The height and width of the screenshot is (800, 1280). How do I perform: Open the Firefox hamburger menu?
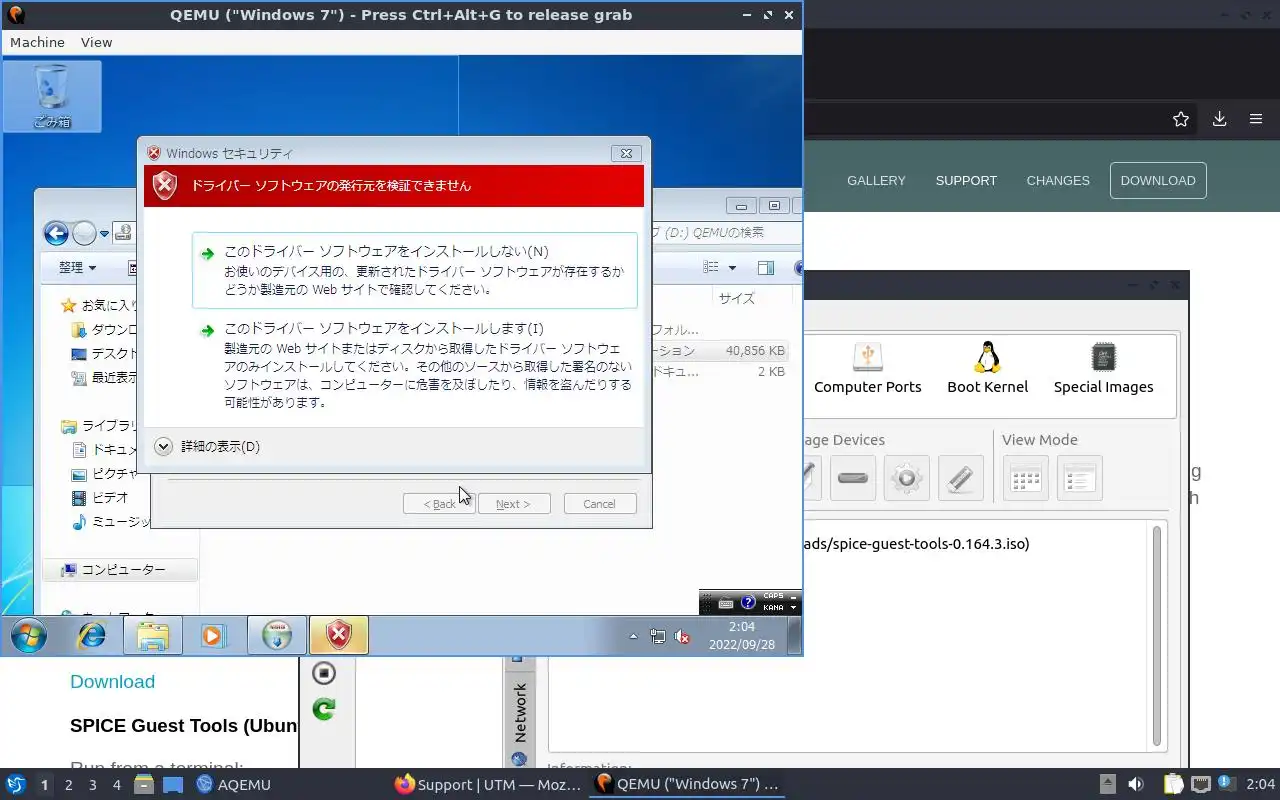(x=1256, y=119)
